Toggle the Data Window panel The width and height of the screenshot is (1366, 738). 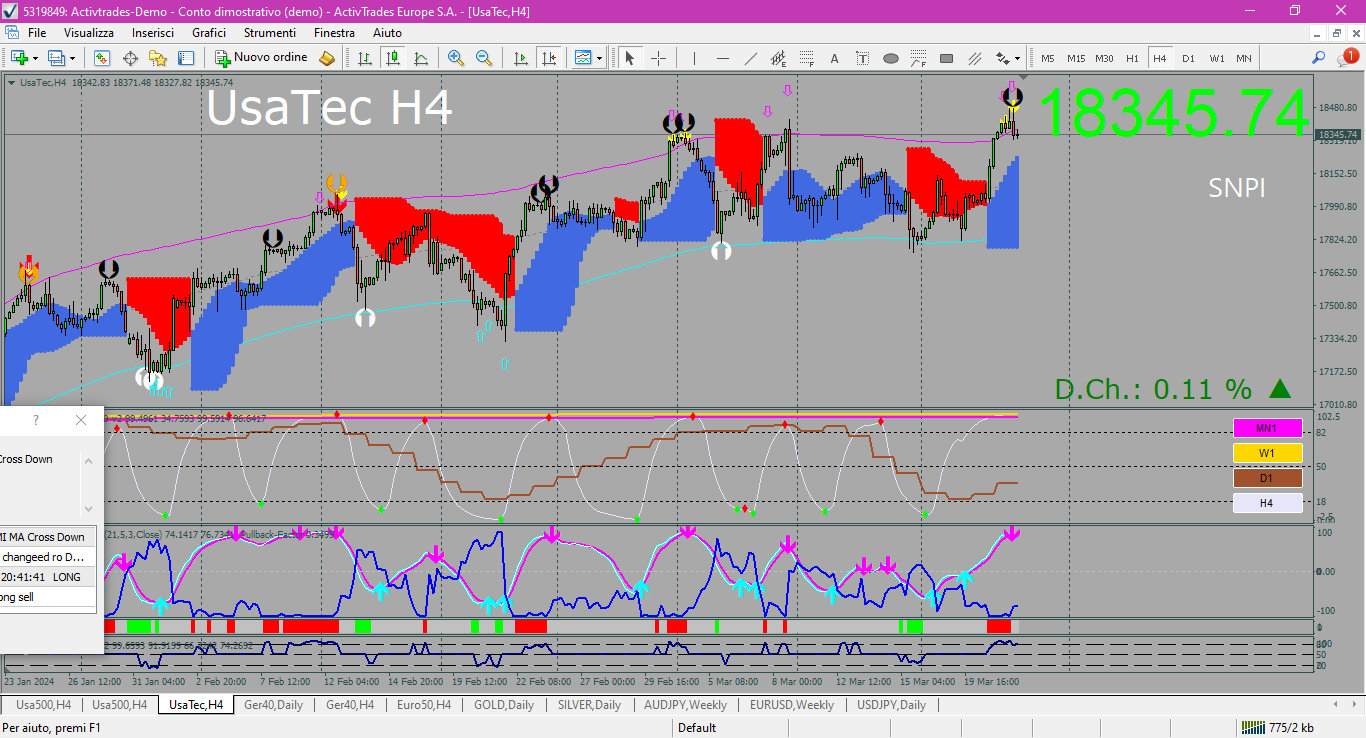pyautogui.click(x=130, y=58)
